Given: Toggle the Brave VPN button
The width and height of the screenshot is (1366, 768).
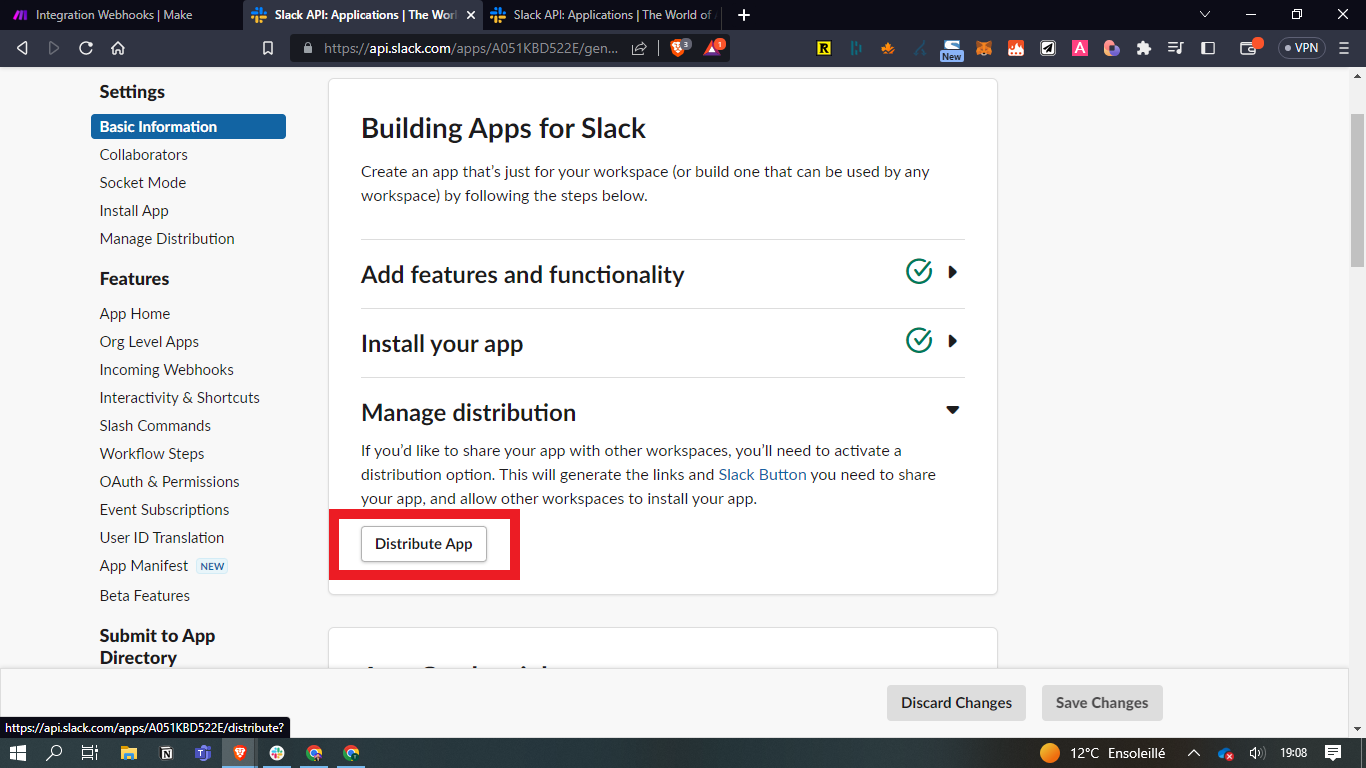Looking at the screenshot, I should [x=1300, y=48].
